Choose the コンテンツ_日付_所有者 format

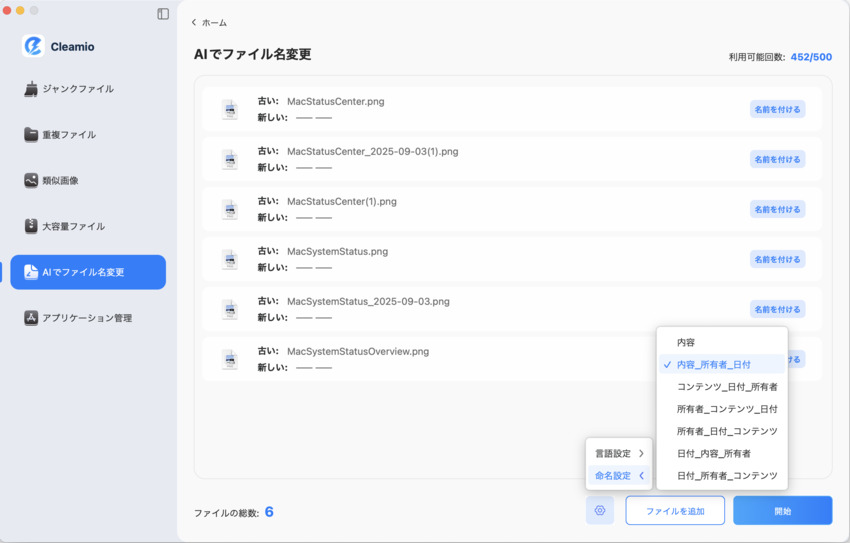click(722, 386)
